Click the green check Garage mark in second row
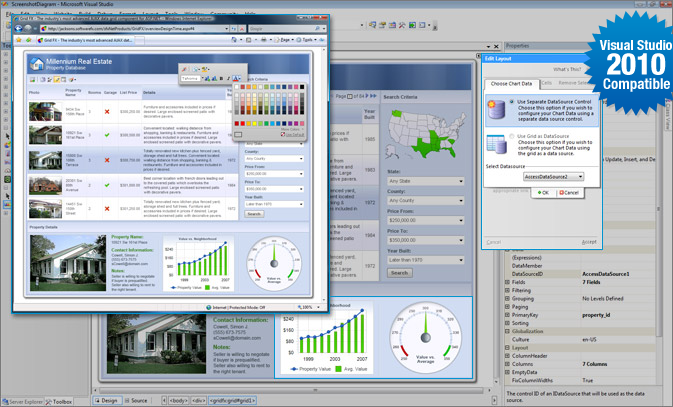Screen dimensions: 673x407 [107, 135]
